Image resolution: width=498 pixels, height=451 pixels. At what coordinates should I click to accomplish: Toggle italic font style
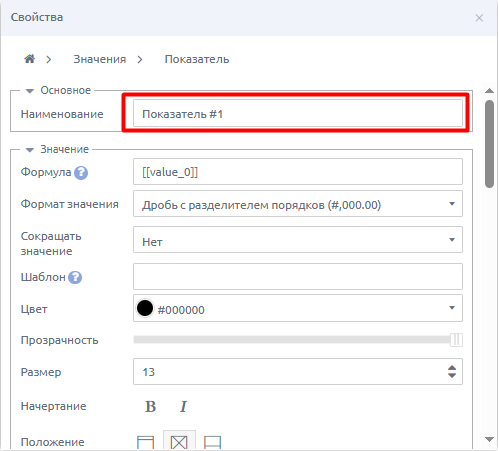tap(183, 406)
